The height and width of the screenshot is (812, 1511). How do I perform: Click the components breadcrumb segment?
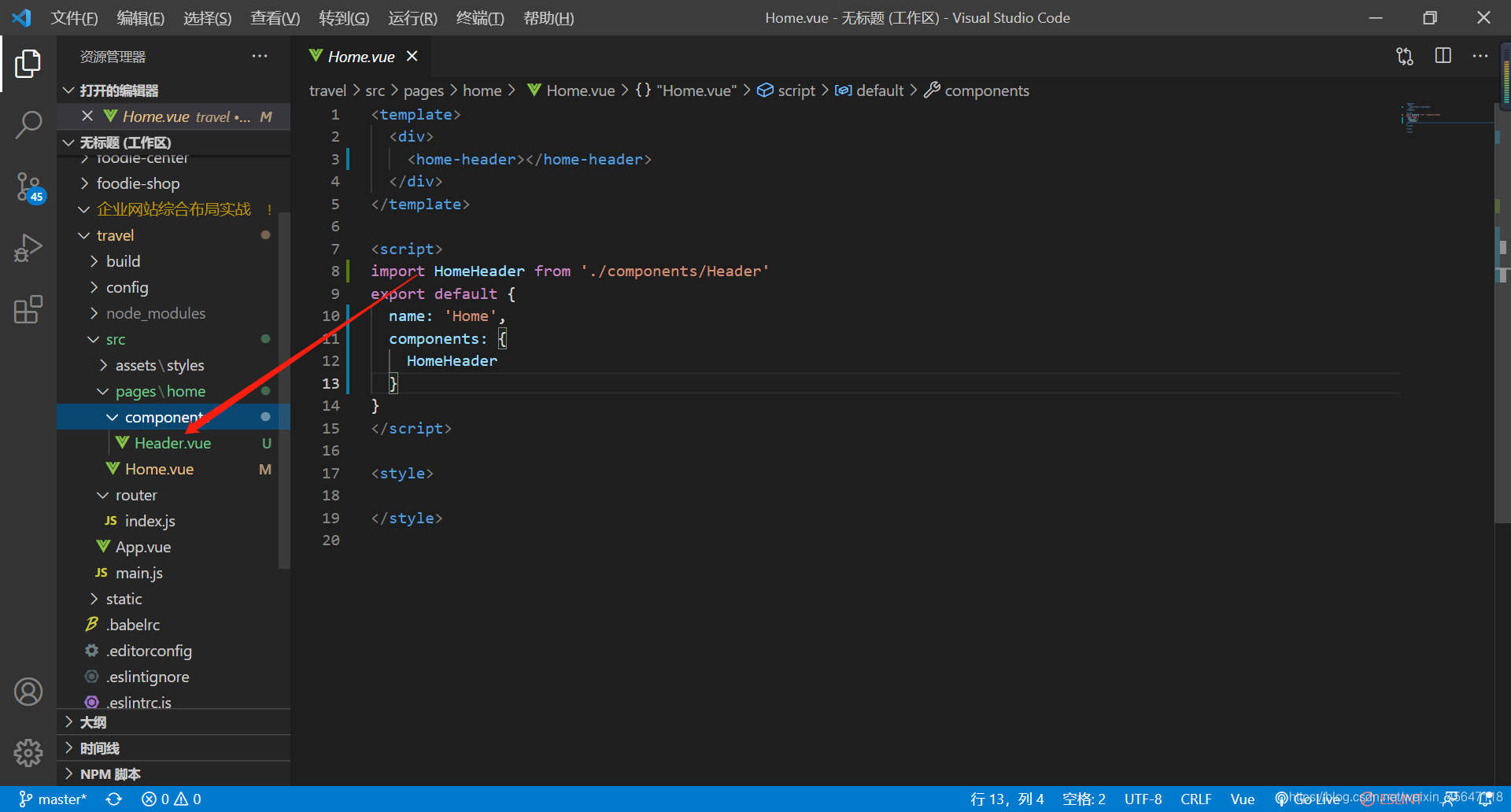[977, 90]
